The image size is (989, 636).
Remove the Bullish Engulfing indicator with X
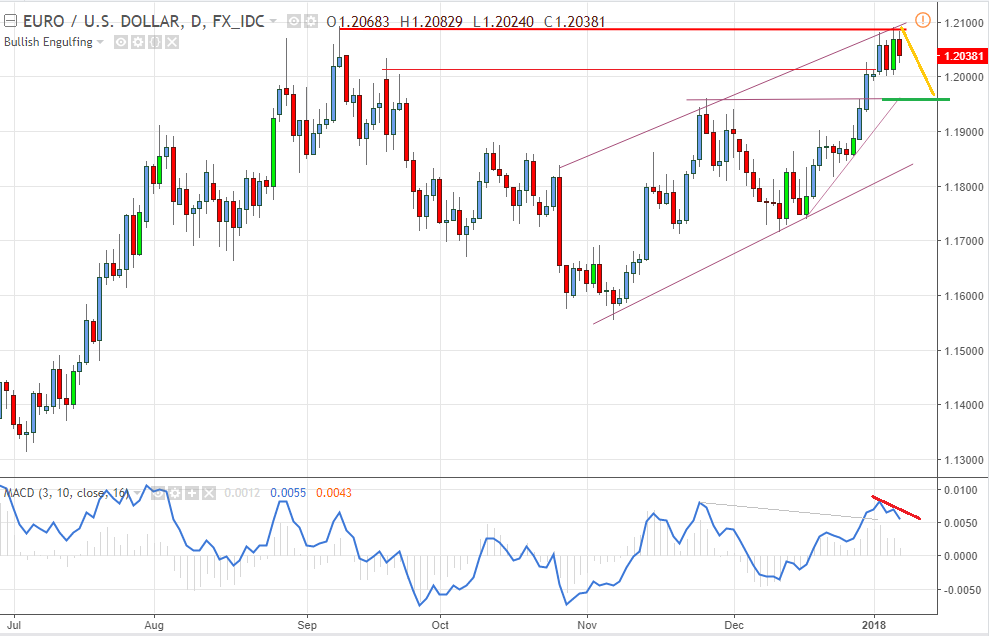click(172, 42)
